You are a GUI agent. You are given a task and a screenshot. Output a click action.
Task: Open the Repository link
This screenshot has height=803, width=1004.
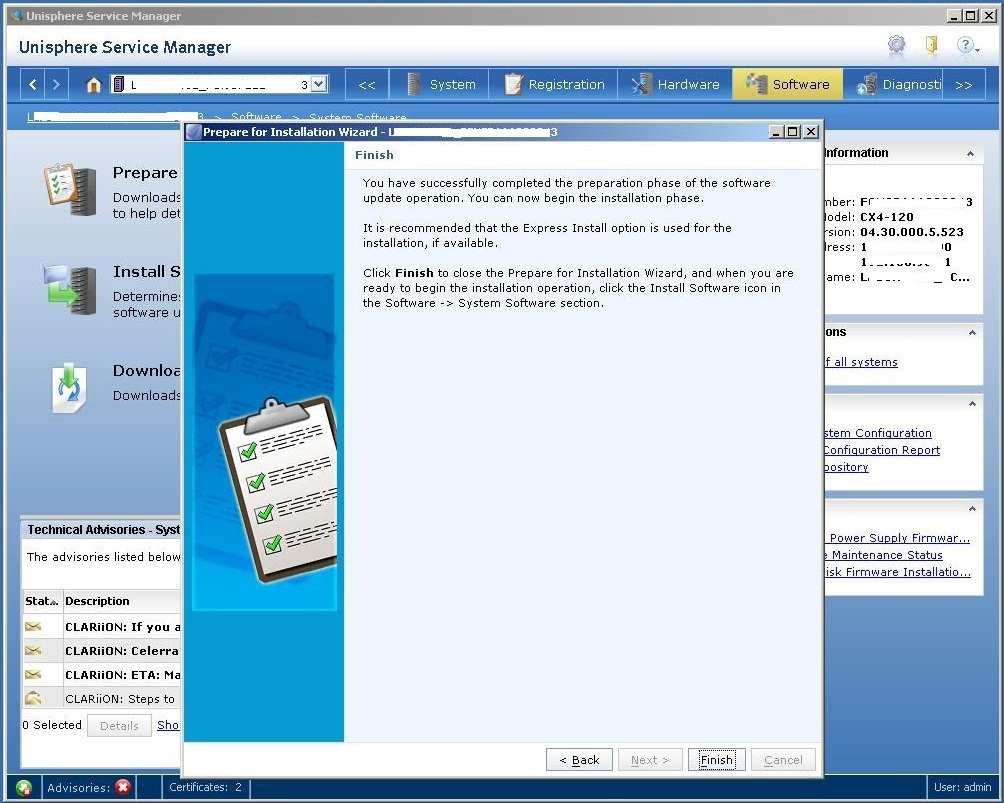(846, 467)
